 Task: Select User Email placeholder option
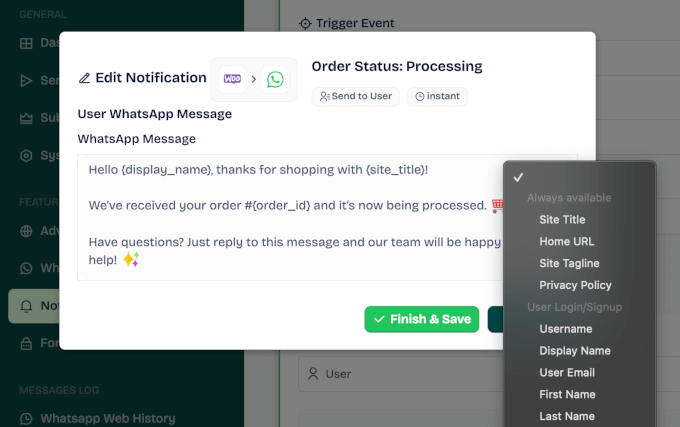tap(567, 373)
